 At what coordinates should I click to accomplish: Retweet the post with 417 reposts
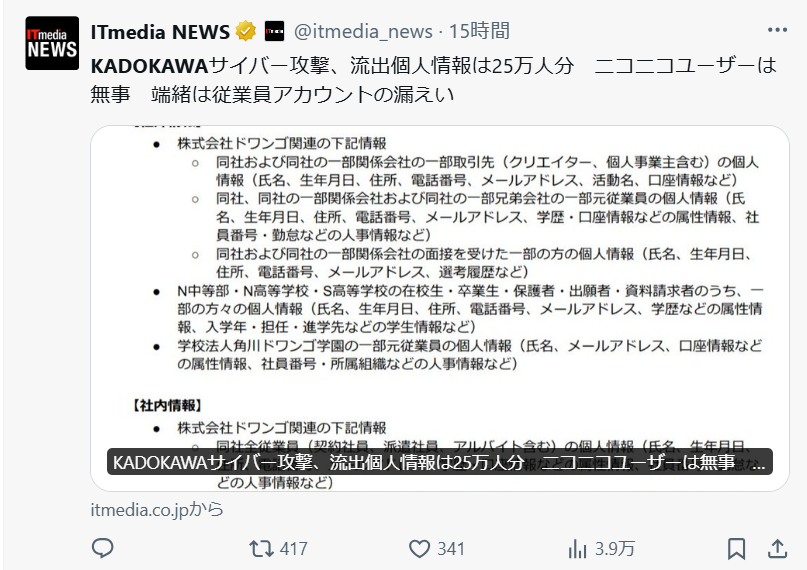tap(261, 549)
